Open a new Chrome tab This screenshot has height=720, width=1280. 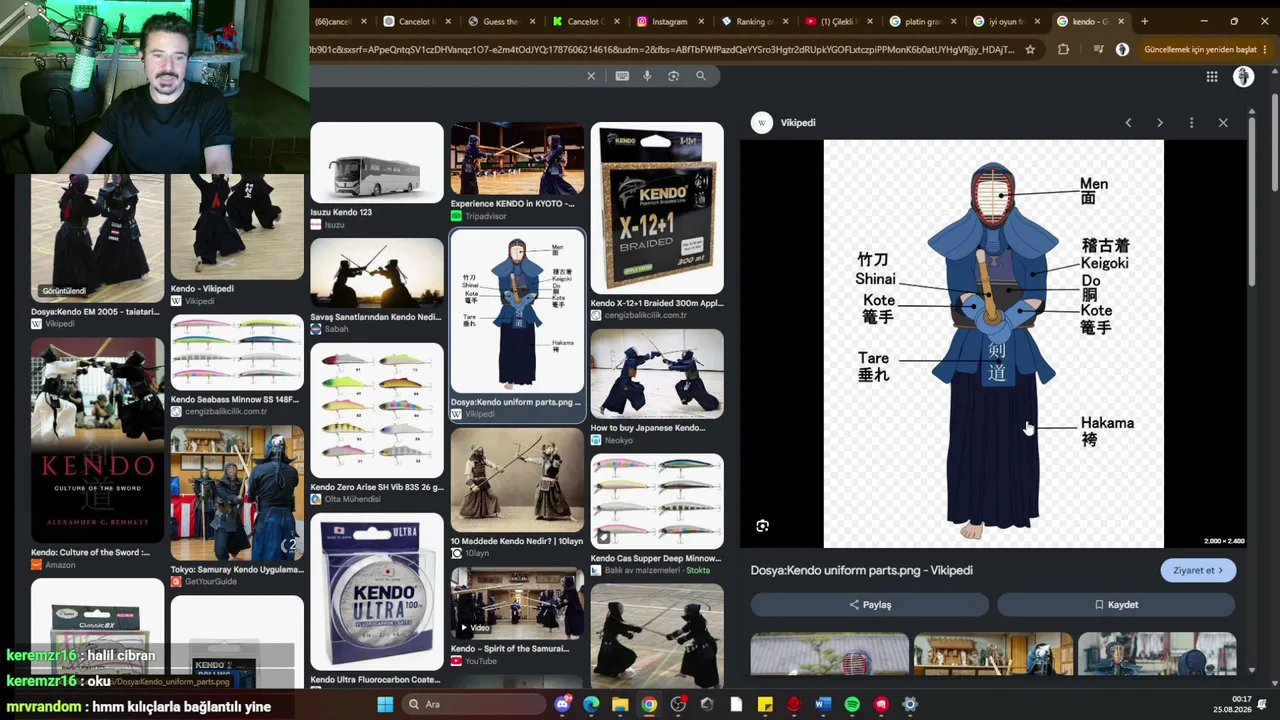click(x=1145, y=21)
